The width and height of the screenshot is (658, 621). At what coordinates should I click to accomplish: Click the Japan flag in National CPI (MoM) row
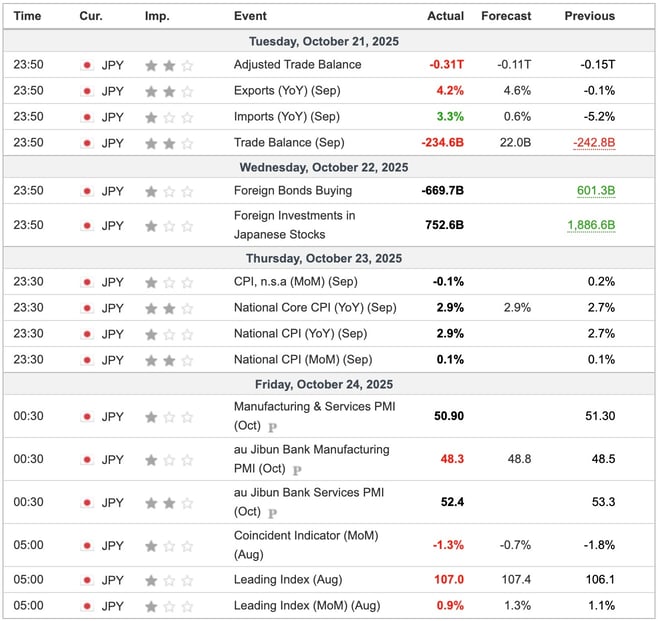pyautogui.click(x=87, y=360)
